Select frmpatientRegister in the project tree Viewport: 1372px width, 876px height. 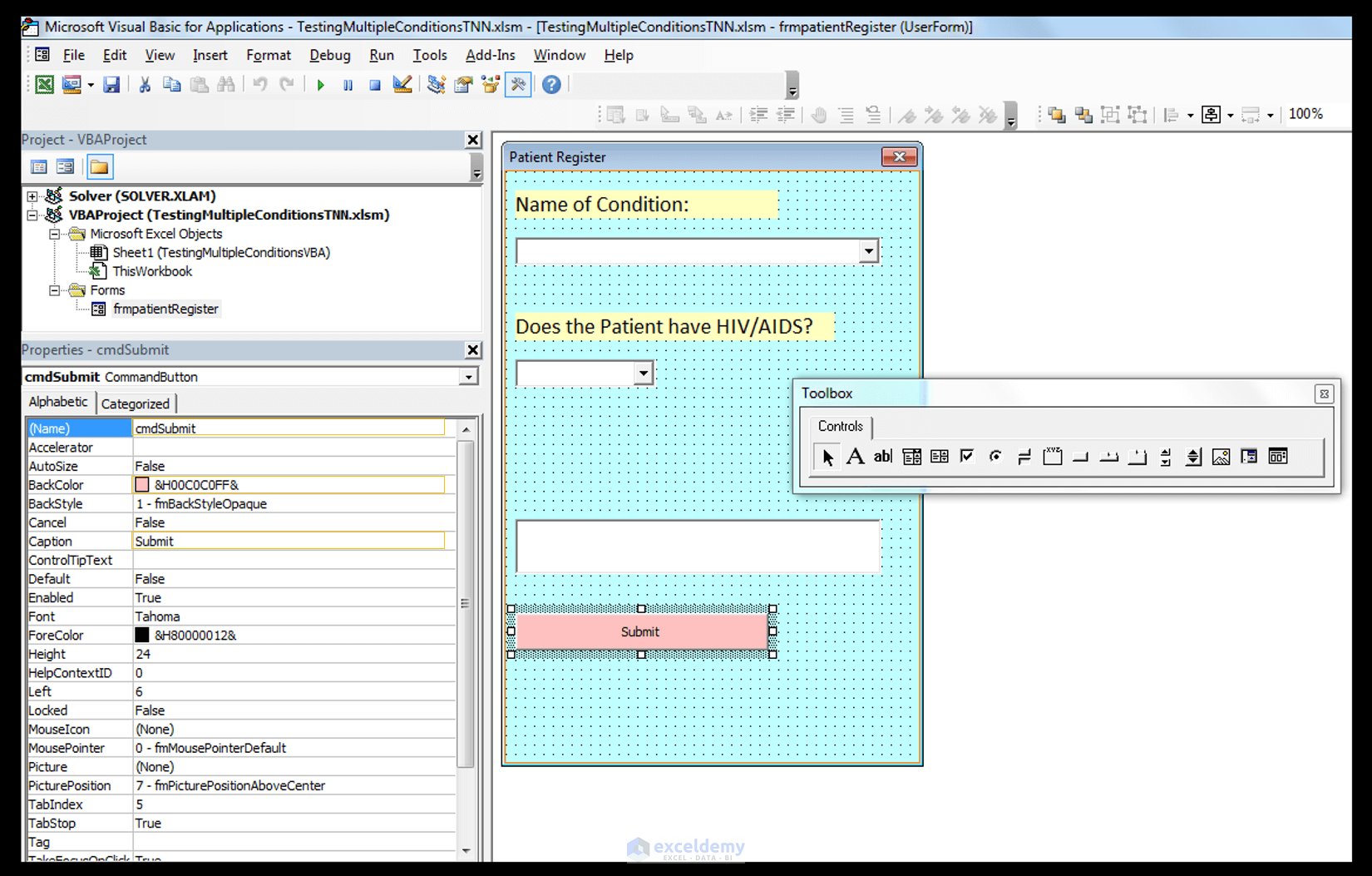(x=165, y=309)
